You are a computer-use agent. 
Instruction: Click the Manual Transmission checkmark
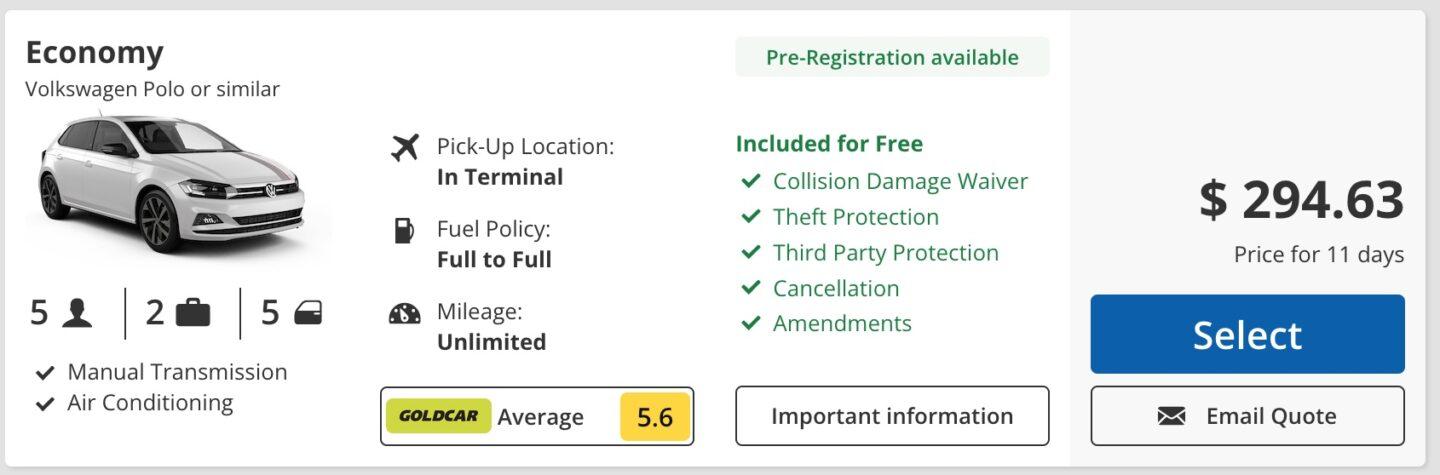[x=44, y=373]
